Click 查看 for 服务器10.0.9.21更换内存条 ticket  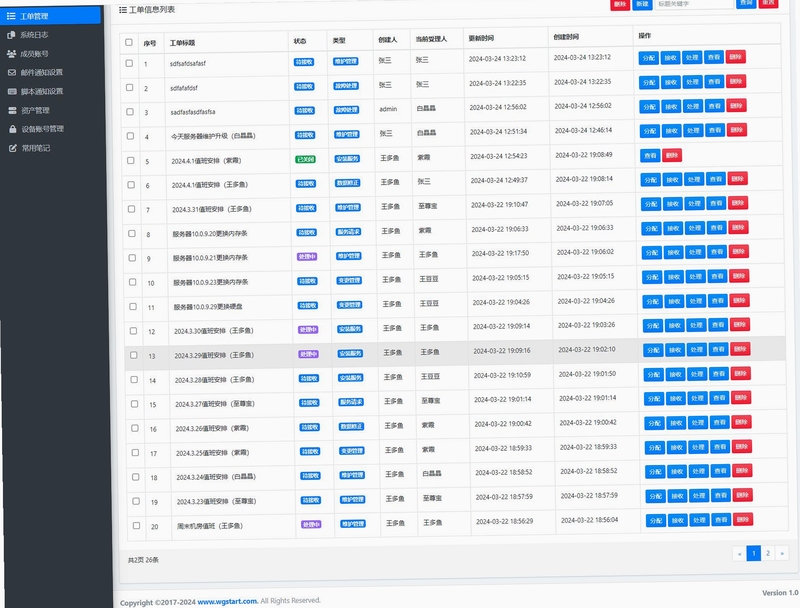[x=717, y=252]
